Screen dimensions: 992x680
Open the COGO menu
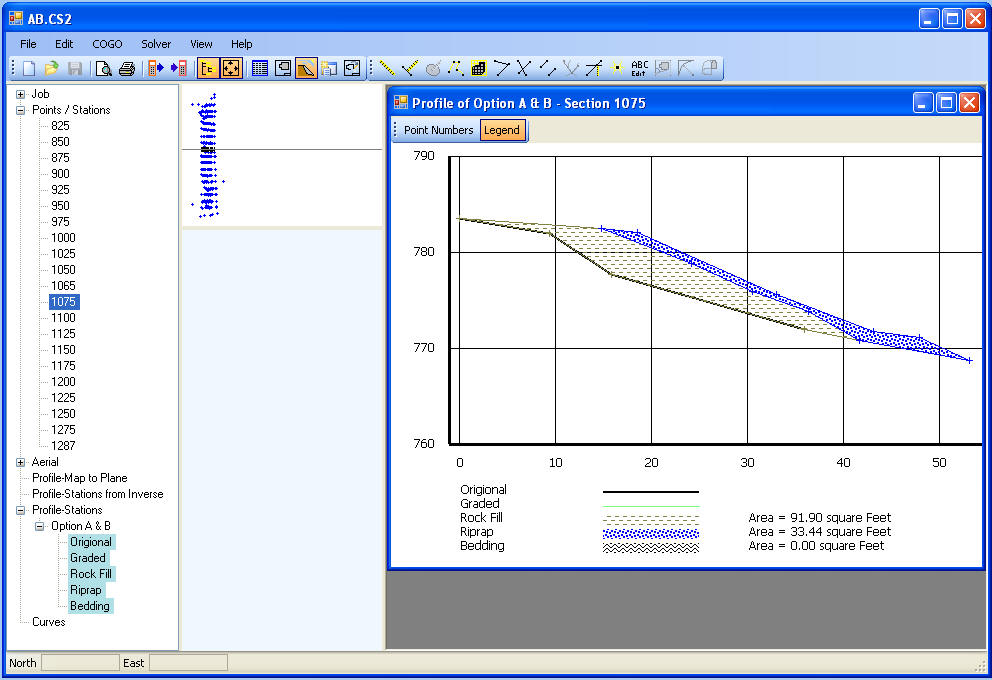click(x=107, y=44)
